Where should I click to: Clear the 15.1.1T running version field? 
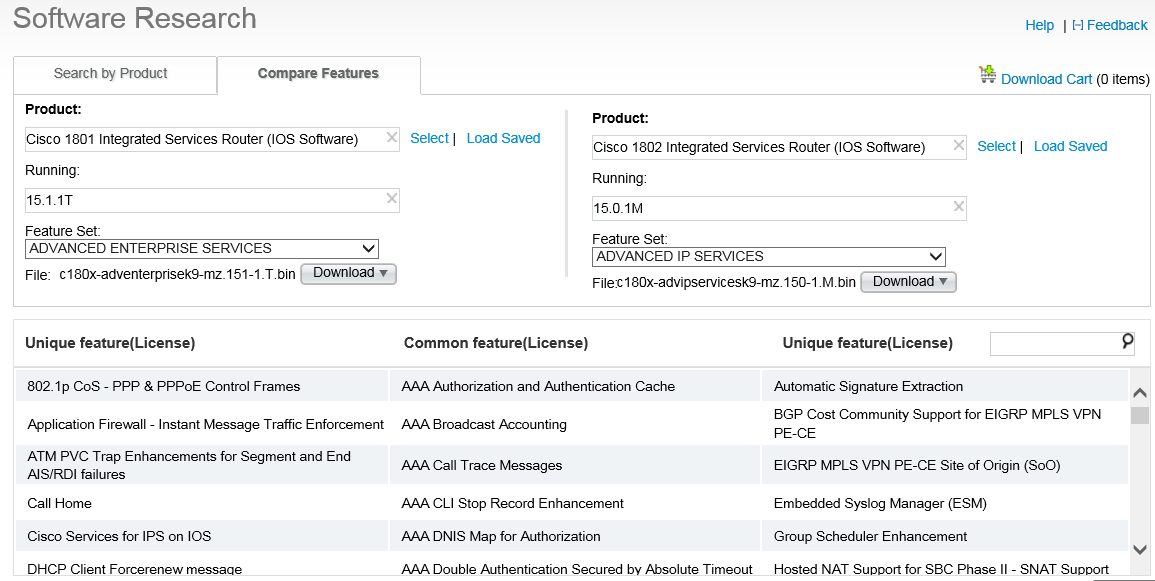coord(392,199)
